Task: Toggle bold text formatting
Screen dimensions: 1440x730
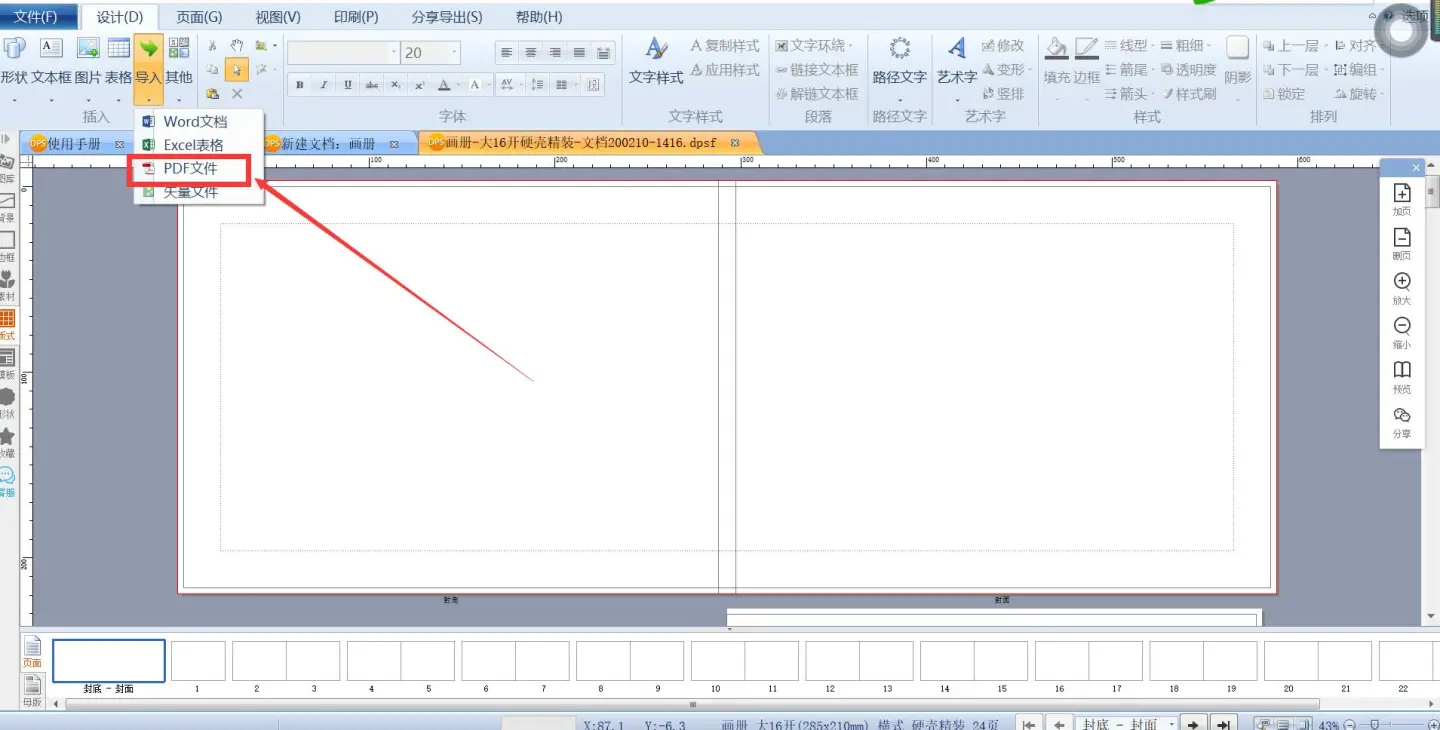Action: pos(299,85)
